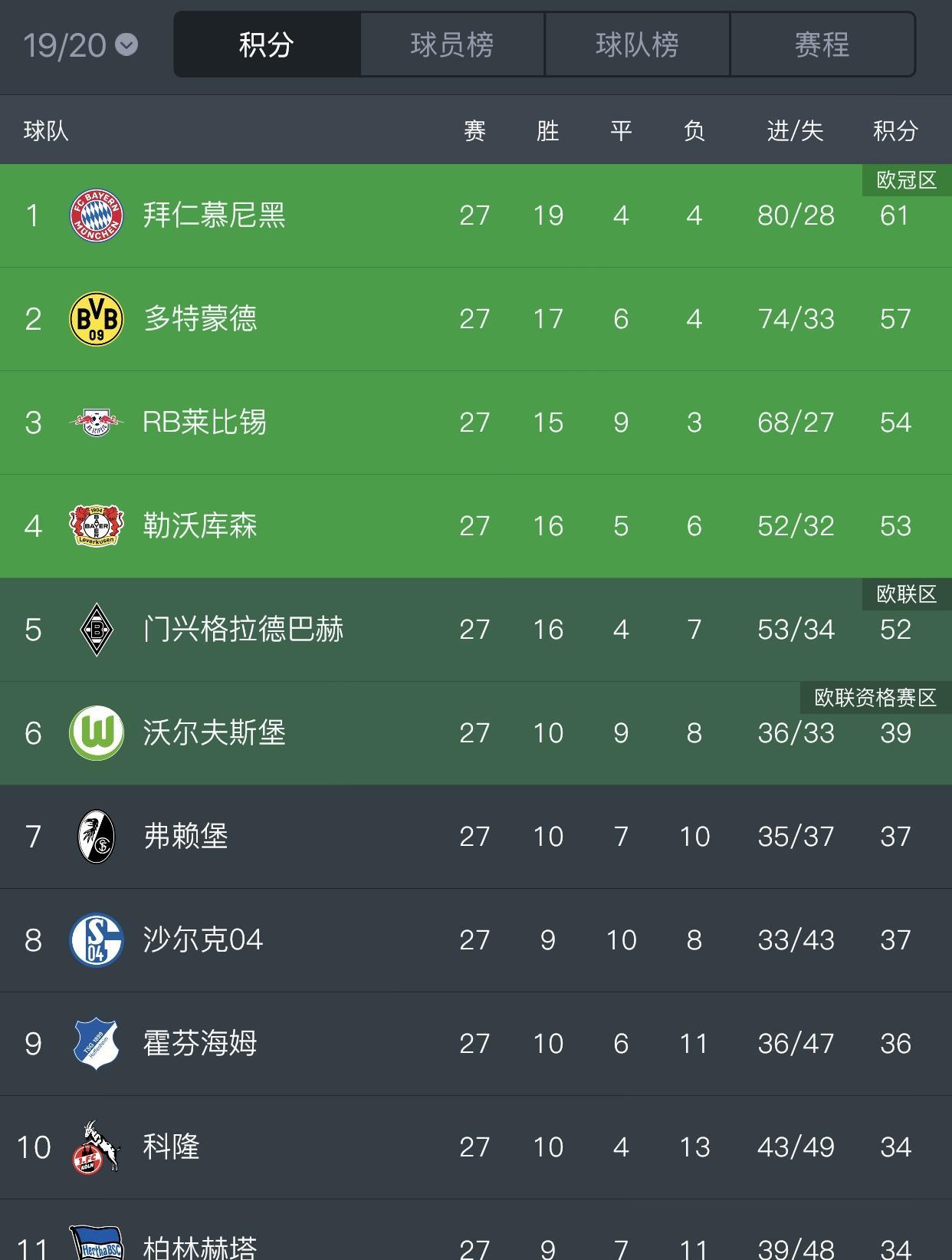Image resolution: width=952 pixels, height=1260 pixels.
Task: Expand season picker via chevron arrow
Action: click(126, 45)
